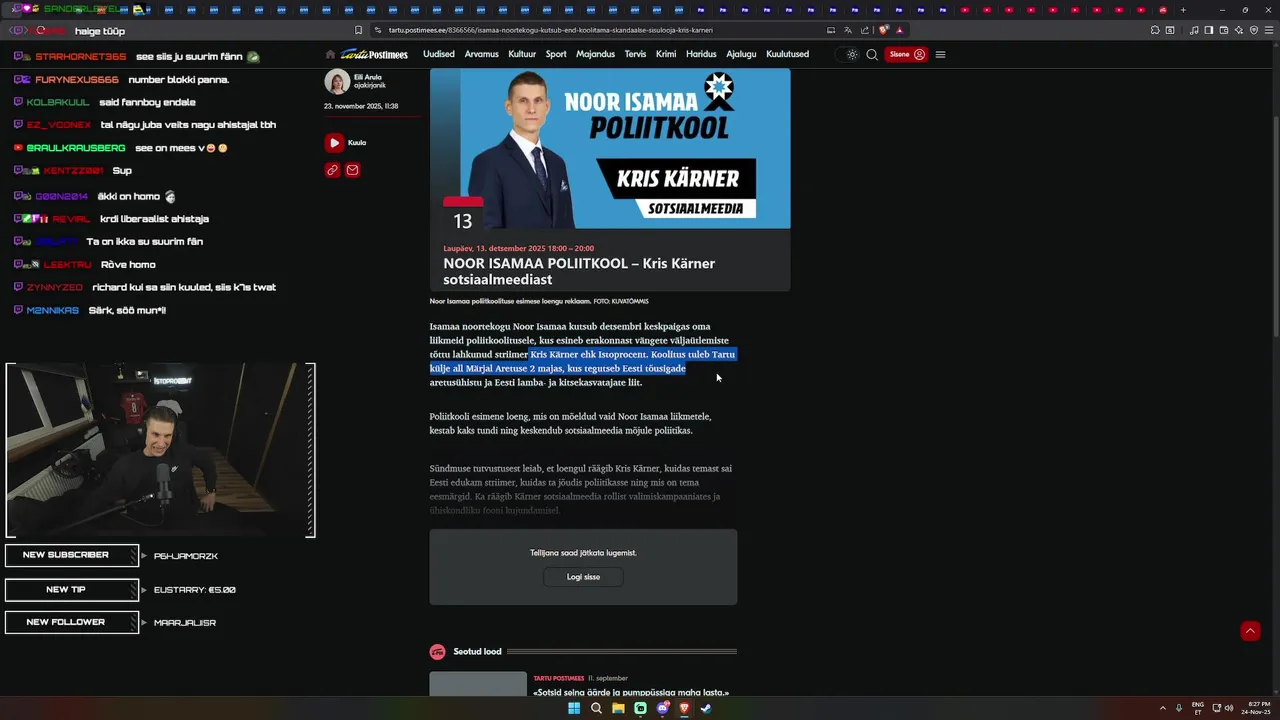This screenshot has width=1280, height=720.
Task: Click chat message 'Räve homo' by LEEKTRU
Action: pos(128,265)
